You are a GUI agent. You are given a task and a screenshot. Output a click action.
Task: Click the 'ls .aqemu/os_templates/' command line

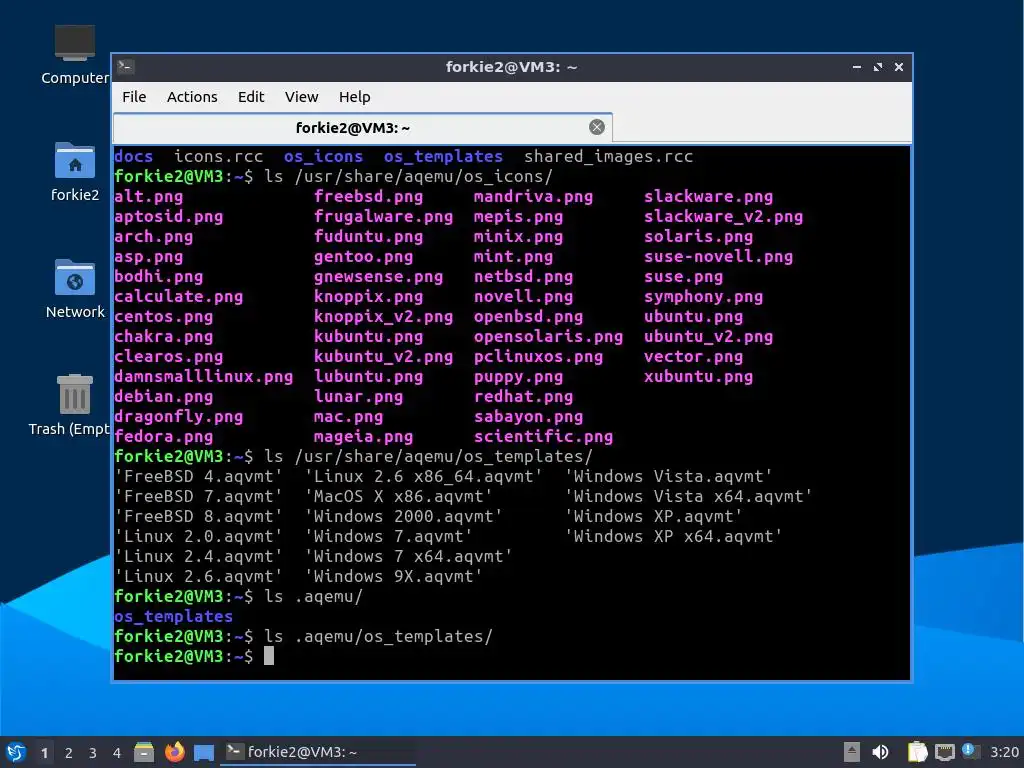(x=378, y=637)
